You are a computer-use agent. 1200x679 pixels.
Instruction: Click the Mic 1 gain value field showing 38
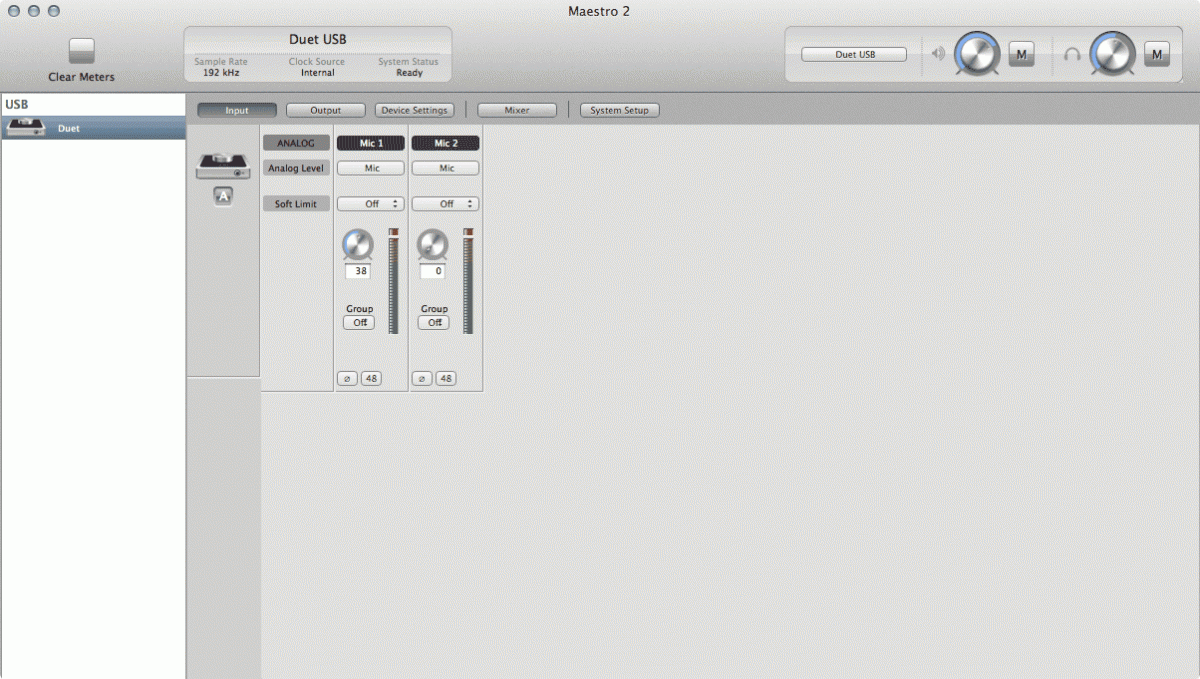(x=358, y=271)
